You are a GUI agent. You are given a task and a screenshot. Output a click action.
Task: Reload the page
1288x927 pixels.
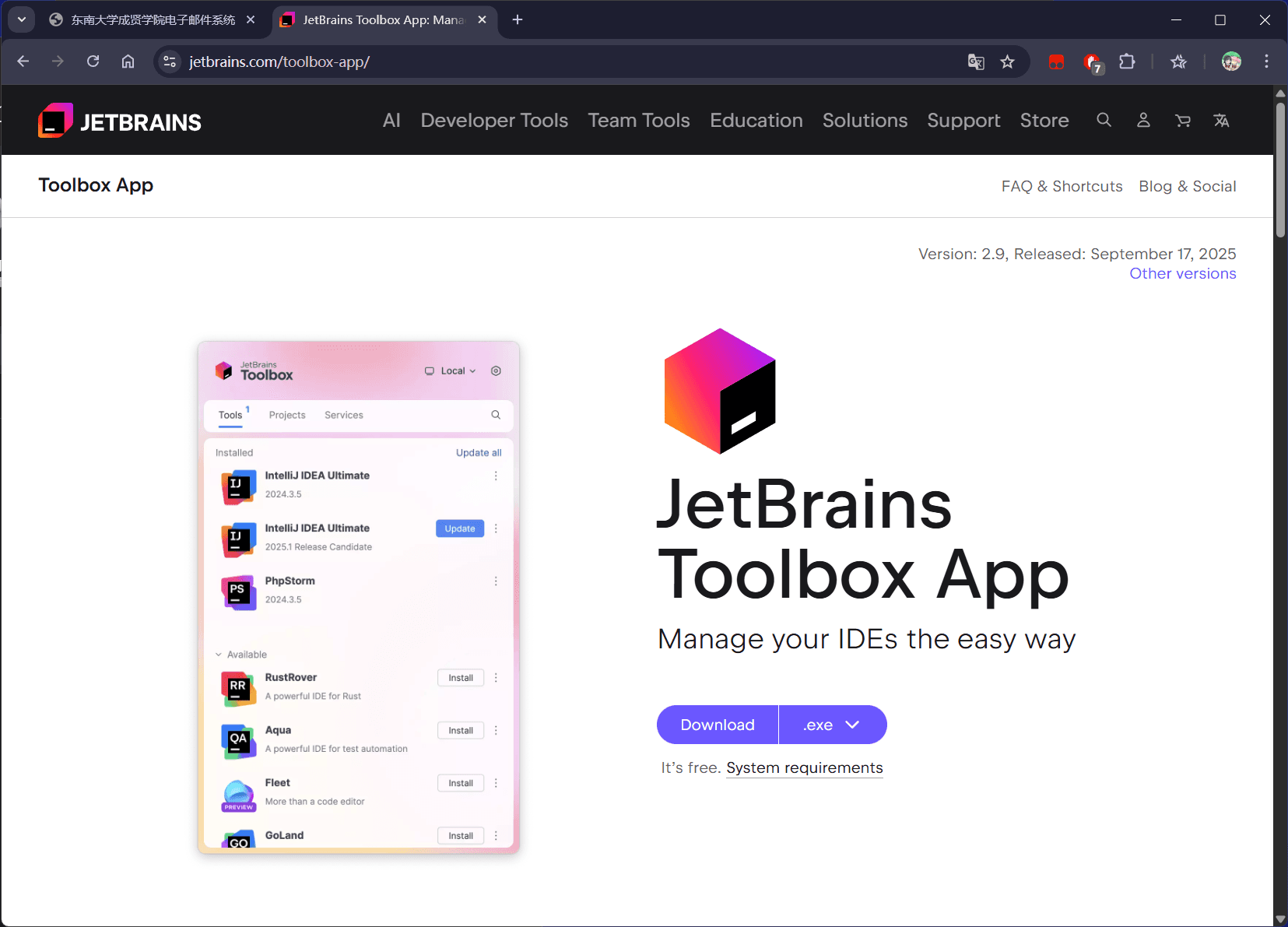click(x=93, y=61)
